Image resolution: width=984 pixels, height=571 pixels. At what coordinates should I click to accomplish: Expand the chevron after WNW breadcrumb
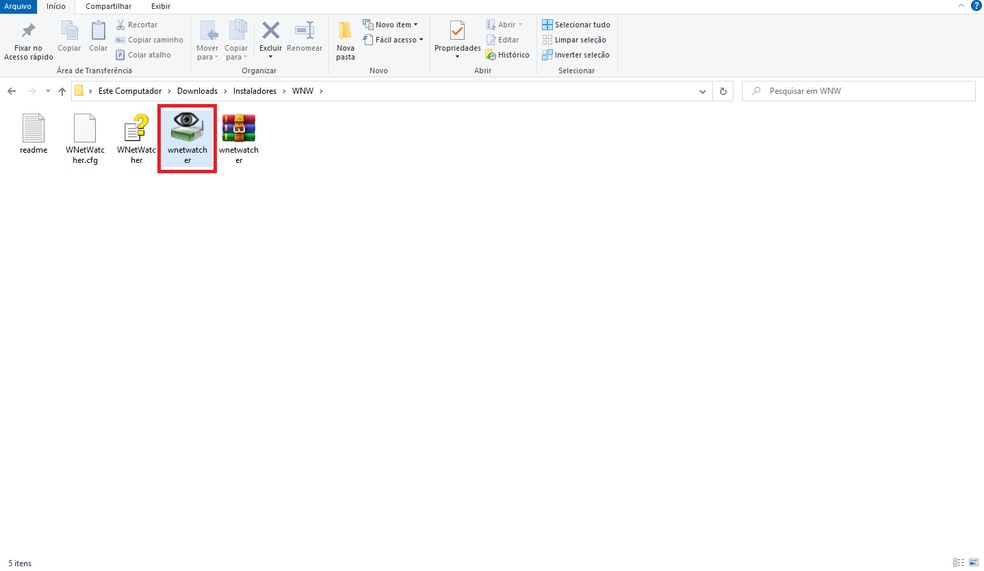pos(321,91)
